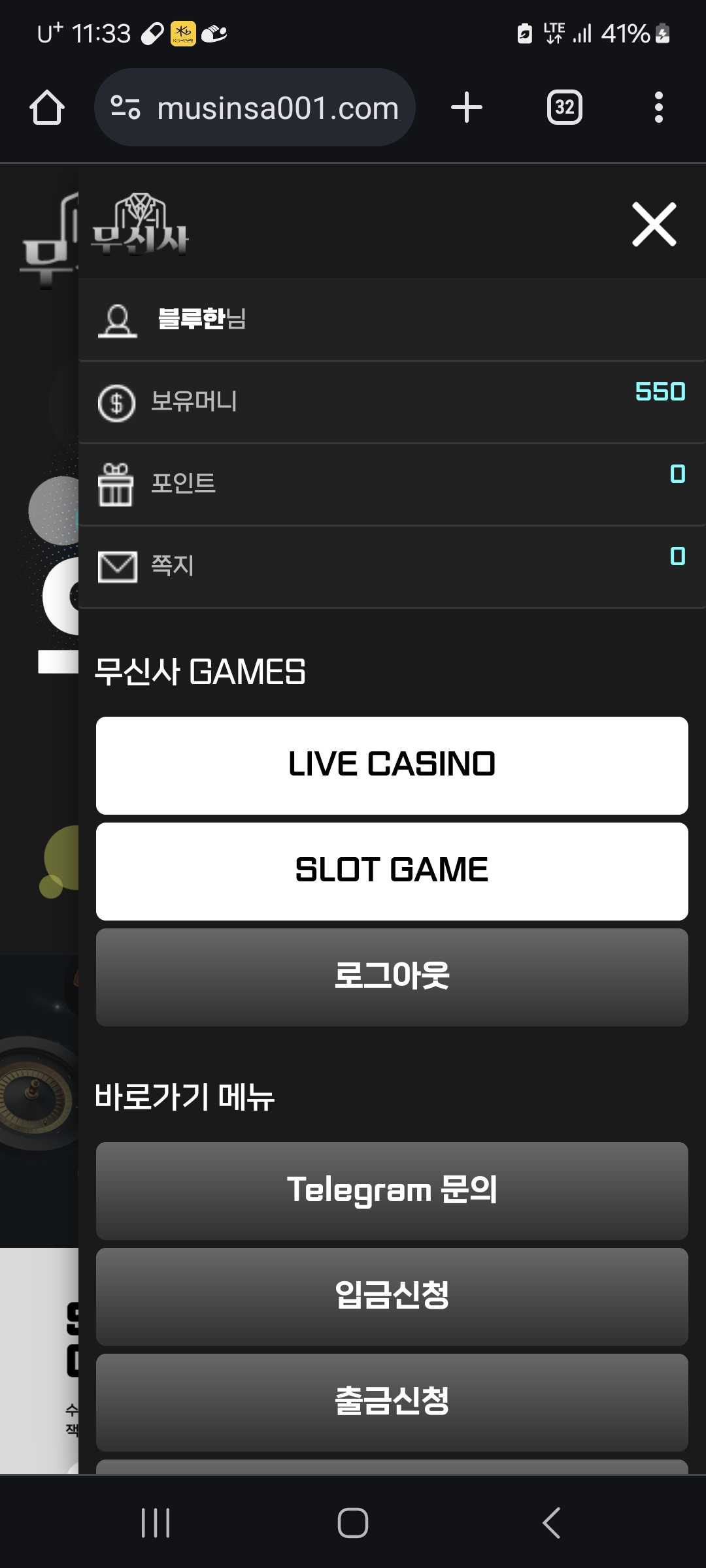
Task: Tap the user profile icon next to 블루한님
Action: pos(118,320)
